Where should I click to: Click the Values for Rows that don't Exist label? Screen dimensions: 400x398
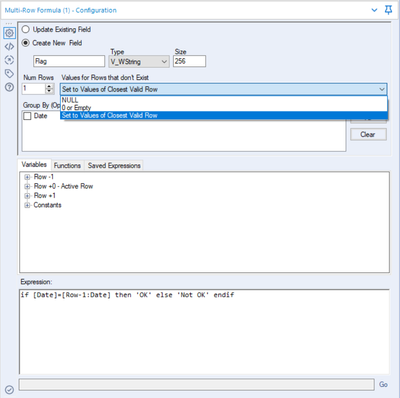[105, 78]
